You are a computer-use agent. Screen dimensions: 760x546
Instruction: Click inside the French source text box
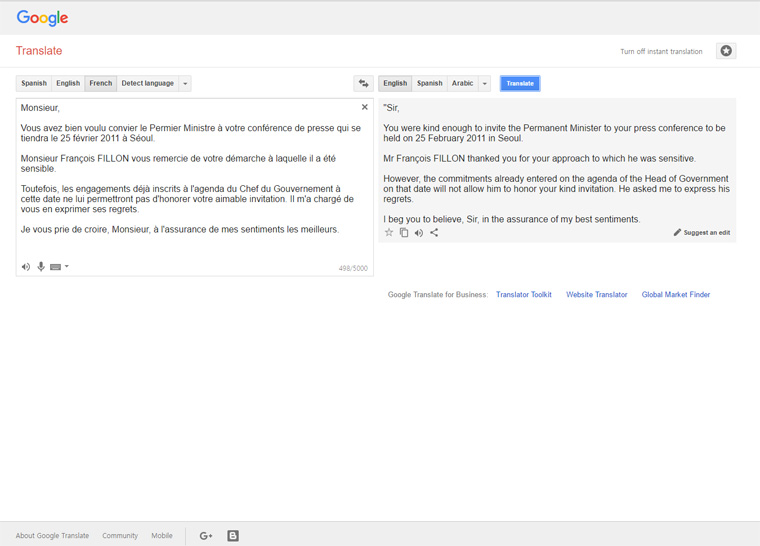click(195, 187)
